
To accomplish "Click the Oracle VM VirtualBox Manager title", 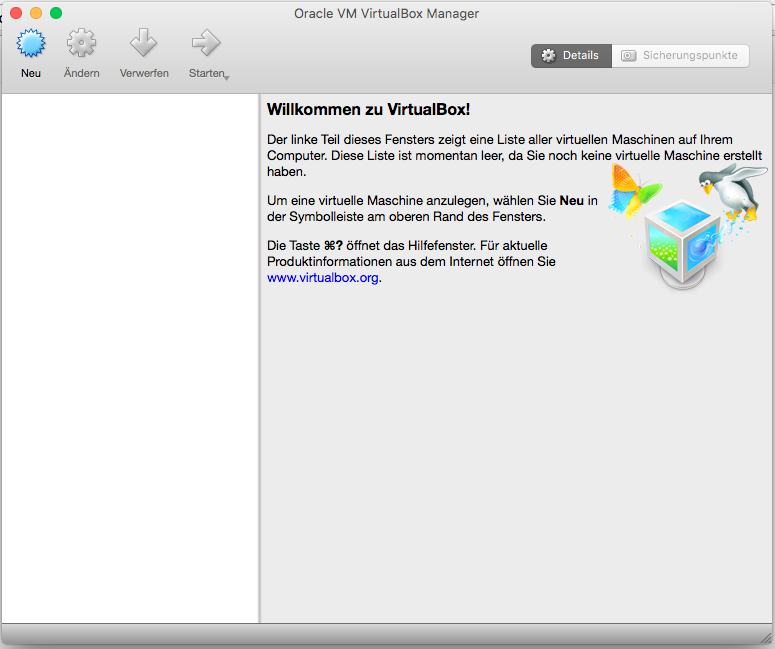I will click(x=387, y=13).
